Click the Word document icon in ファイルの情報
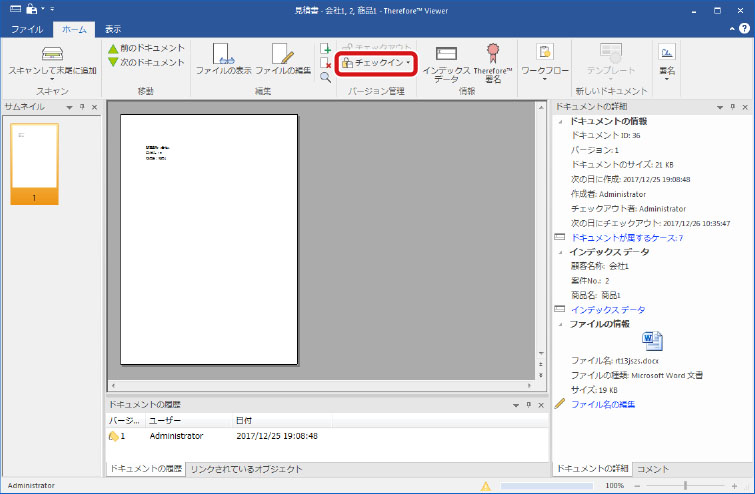Screen dimensions: 755x494 click(x=652, y=340)
